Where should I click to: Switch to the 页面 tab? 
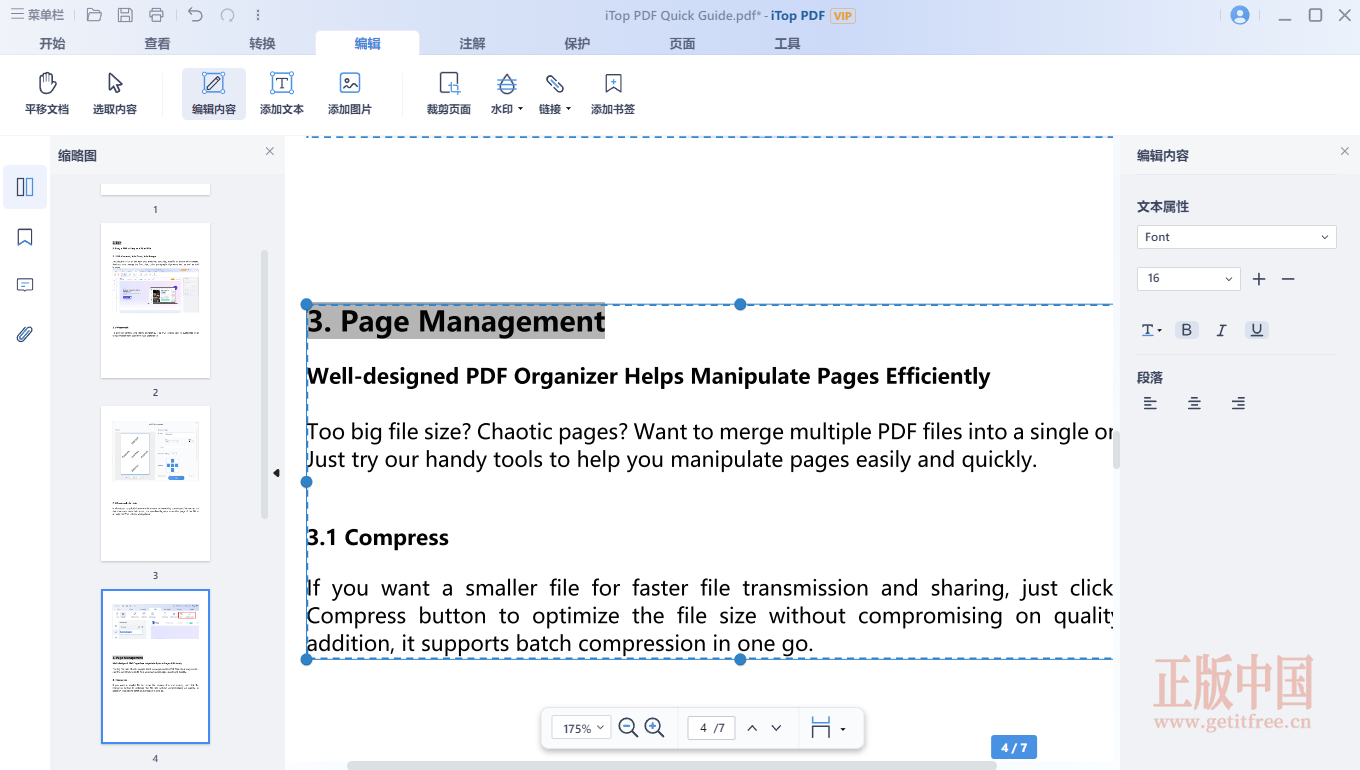[x=682, y=44]
